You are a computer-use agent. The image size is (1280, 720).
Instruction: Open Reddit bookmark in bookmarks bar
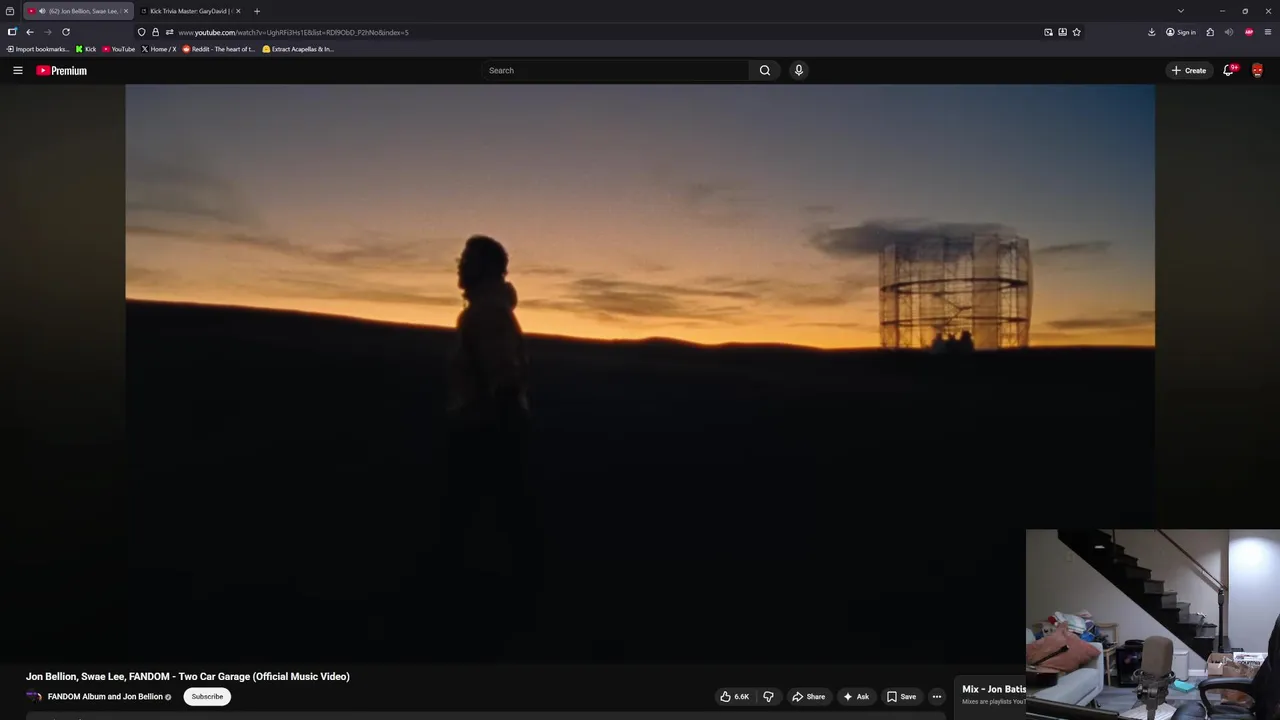click(x=219, y=49)
